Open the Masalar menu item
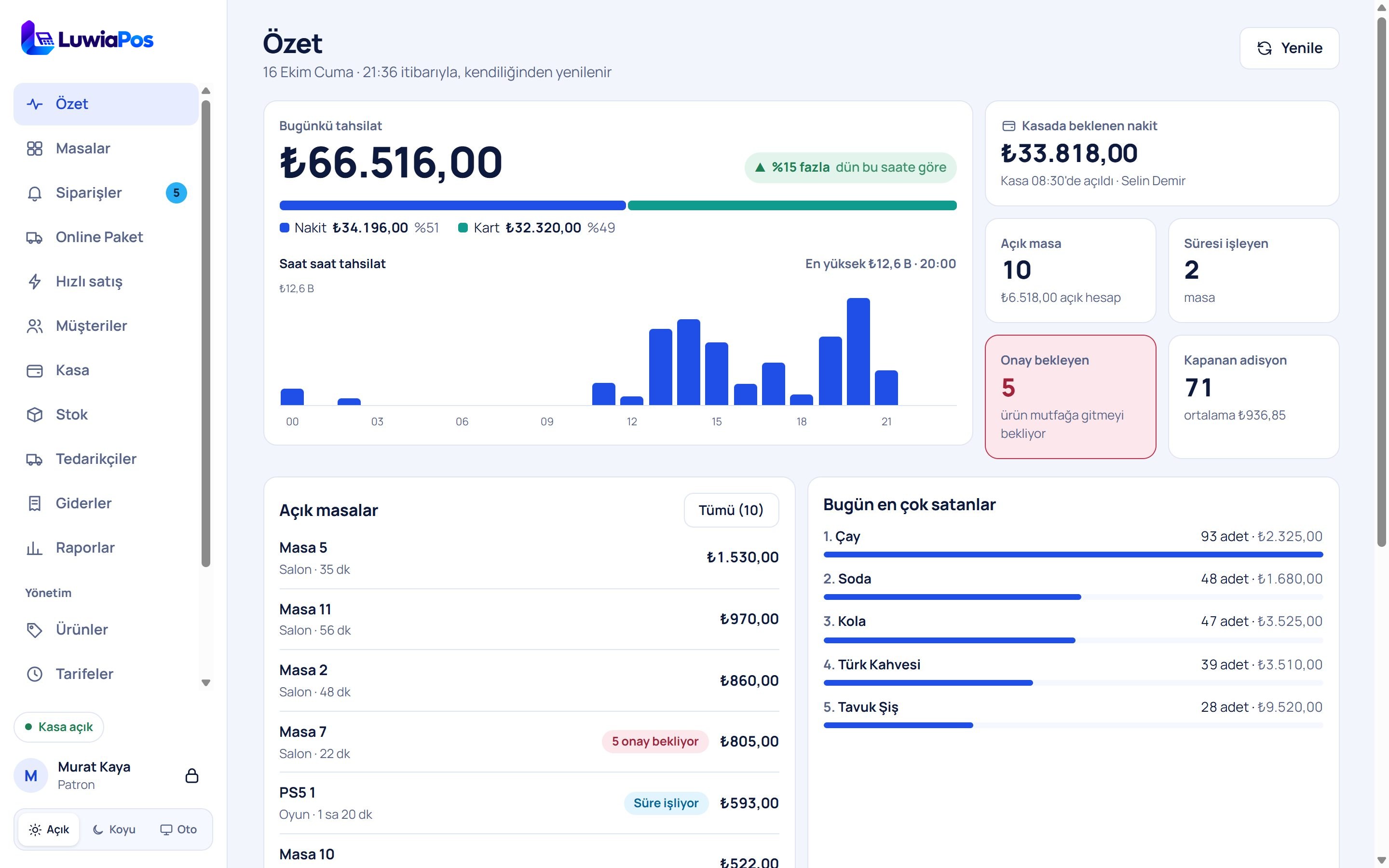1389x868 pixels. 106,149
